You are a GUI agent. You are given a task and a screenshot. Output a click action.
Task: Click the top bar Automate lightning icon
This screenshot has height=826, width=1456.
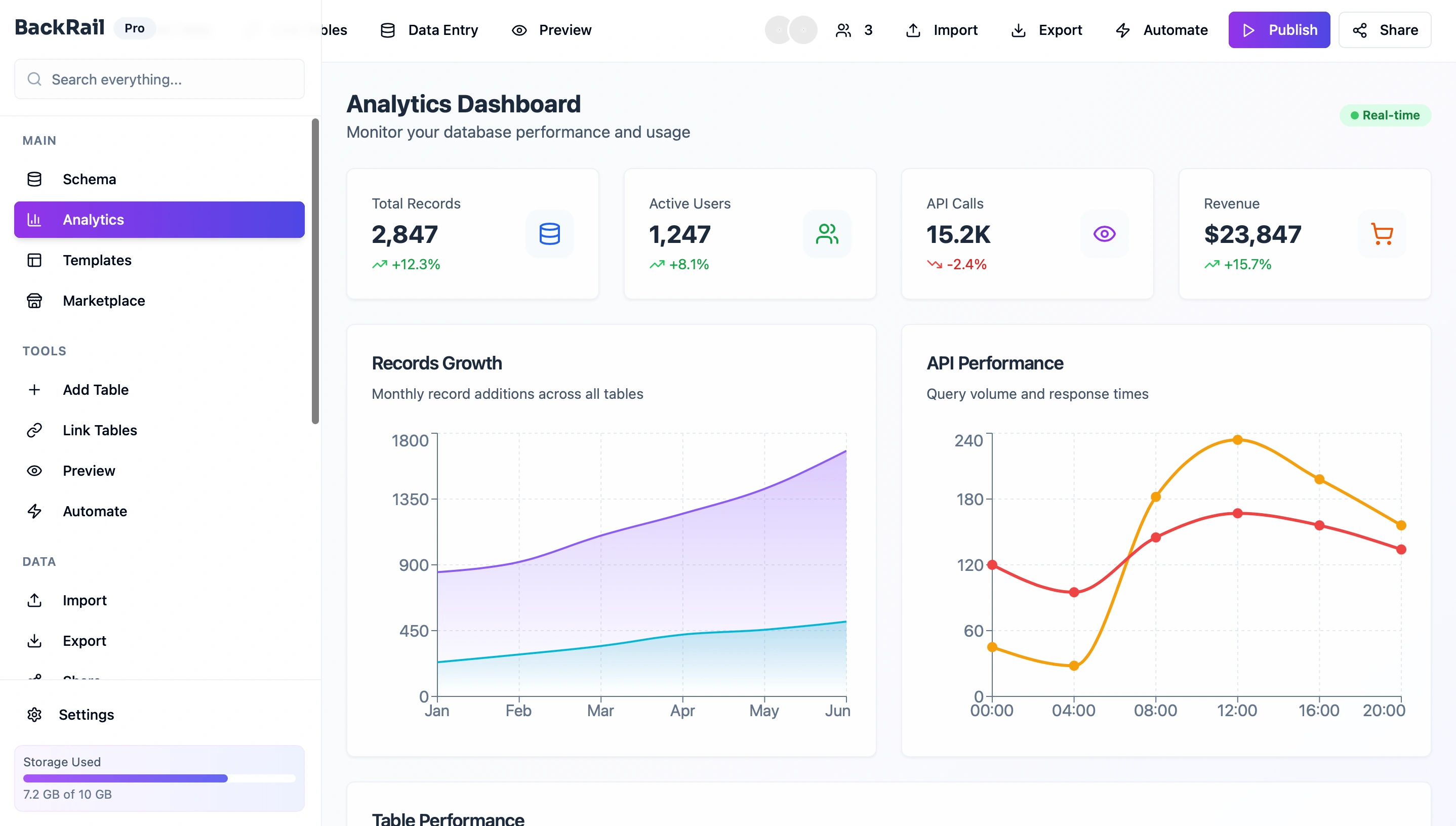1123,30
